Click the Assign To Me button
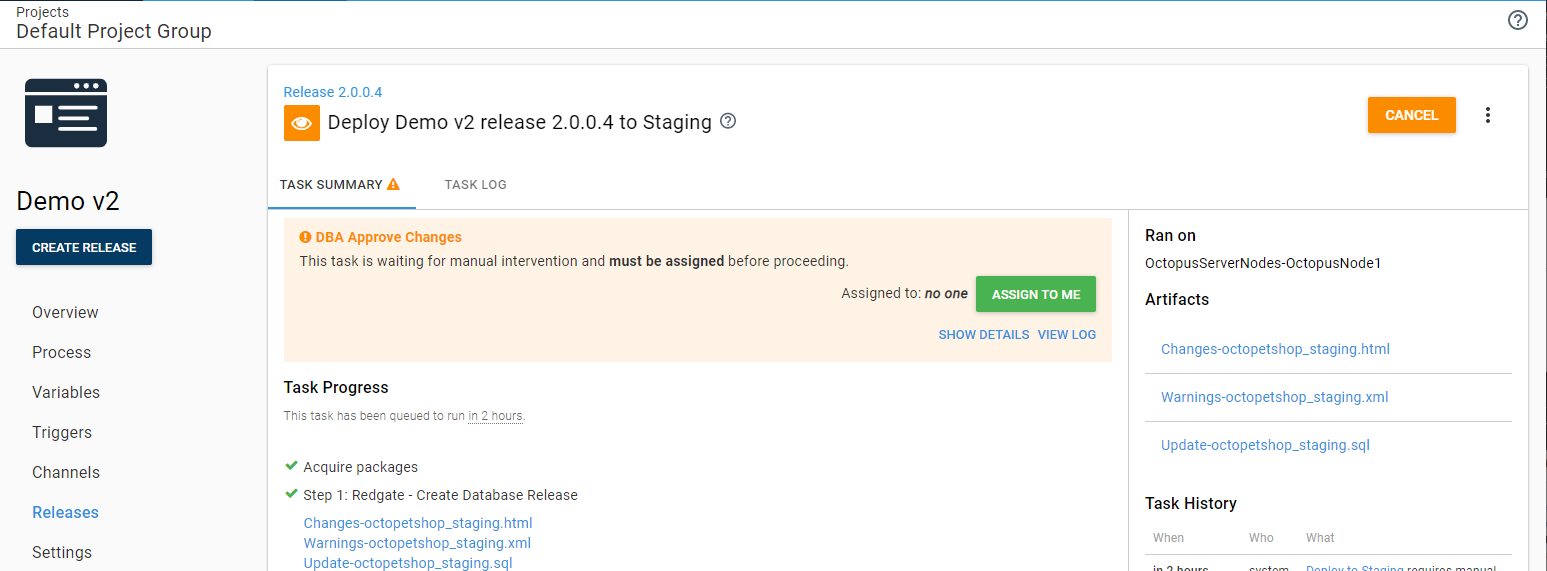The height and width of the screenshot is (571, 1547). (x=1035, y=294)
